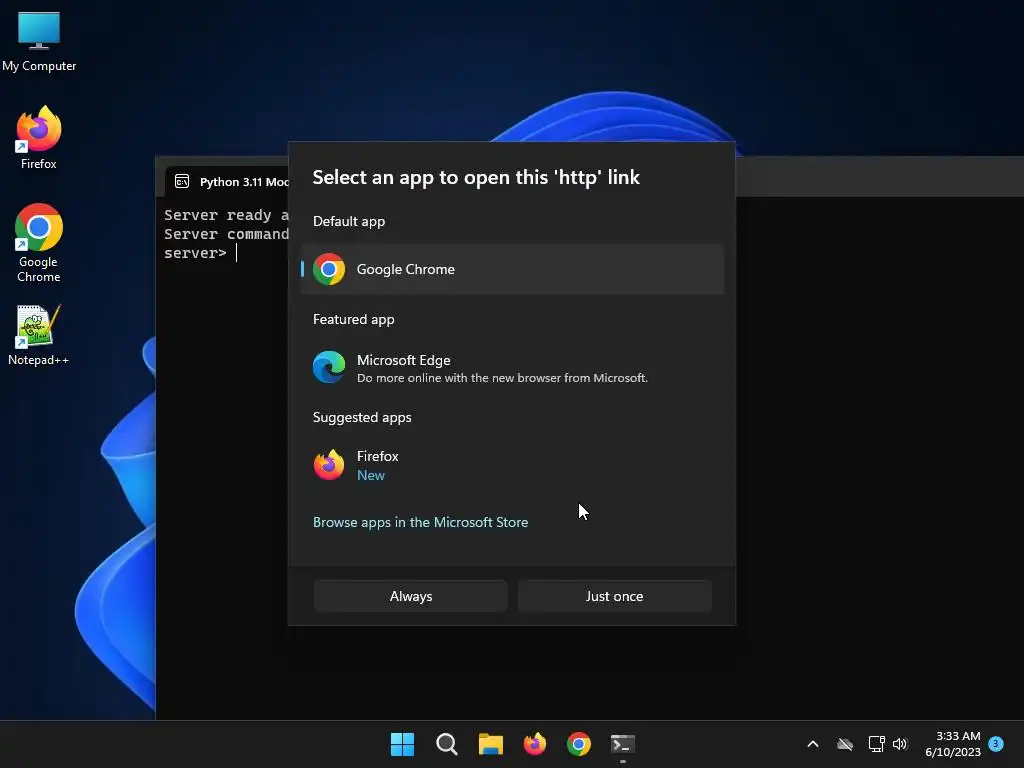Screen dimensions: 1024x768
Task: Click the Edge icon in the dialog
Action: pos(329,367)
